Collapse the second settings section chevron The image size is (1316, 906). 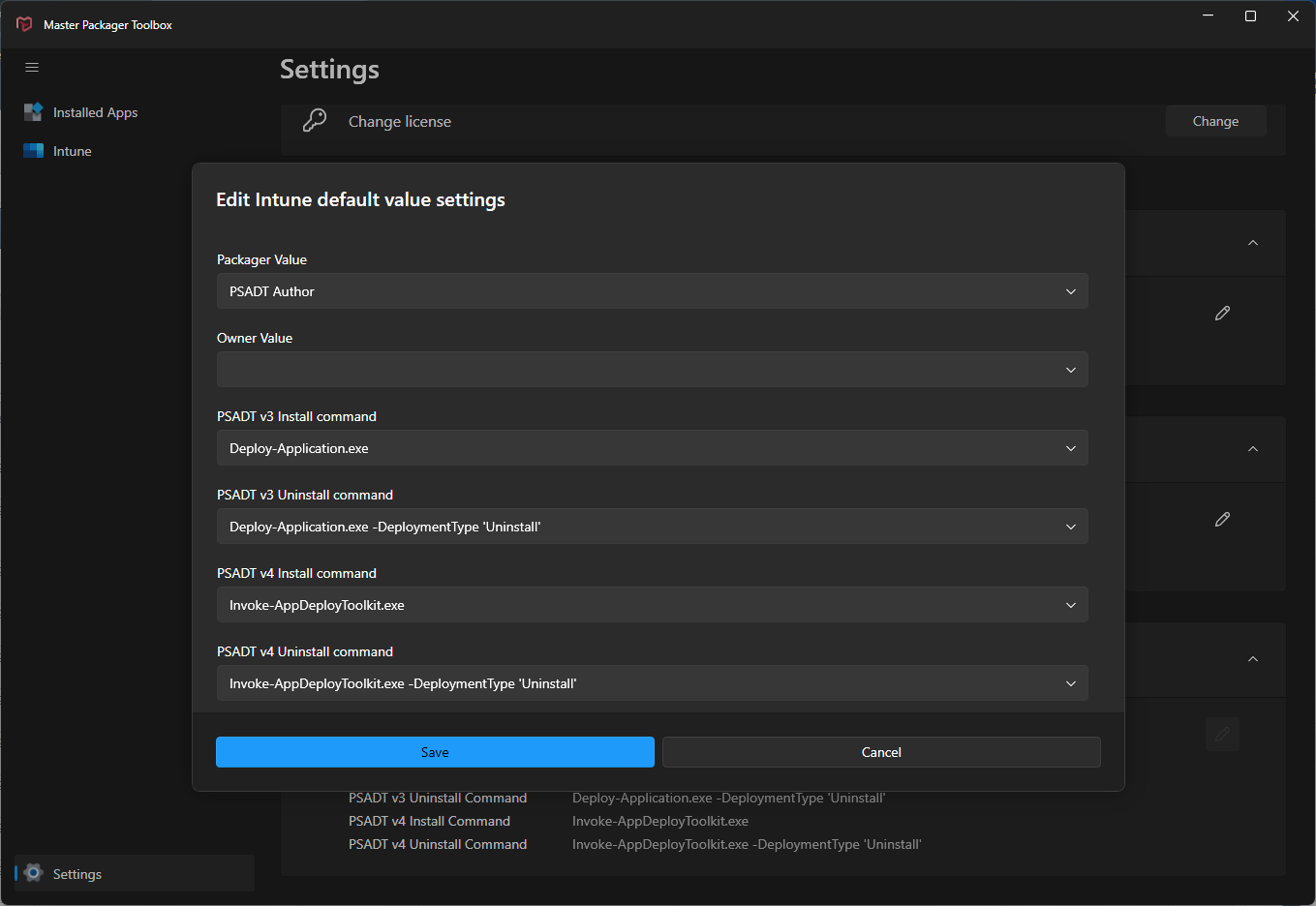point(1253,449)
